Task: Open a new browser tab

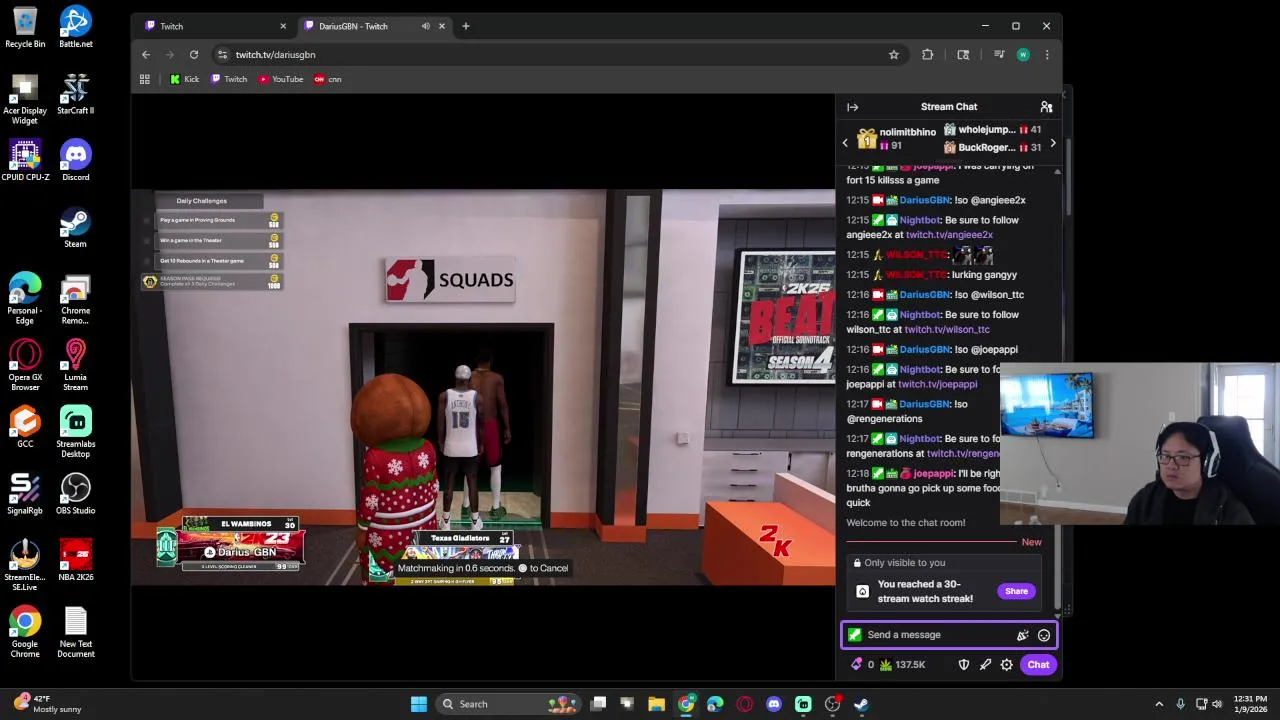Action: (x=465, y=26)
